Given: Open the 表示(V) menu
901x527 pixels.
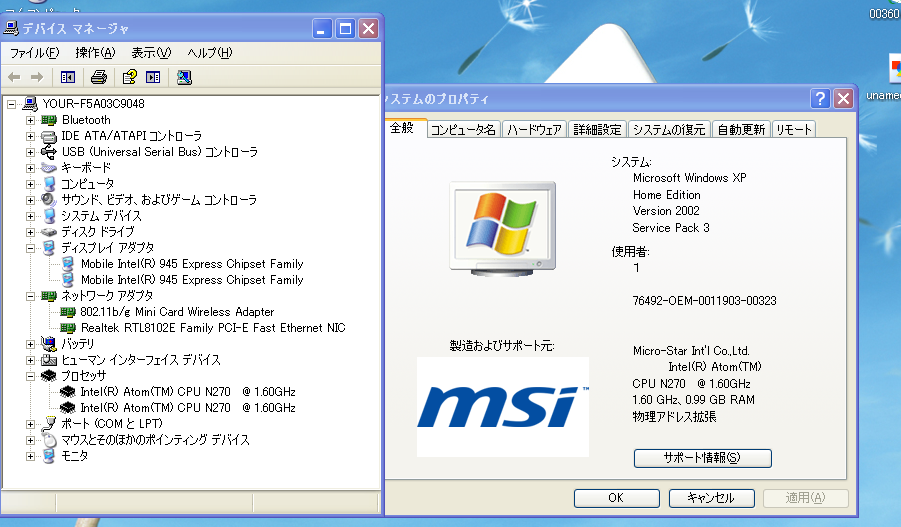Looking at the screenshot, I should tap(151, 53).
